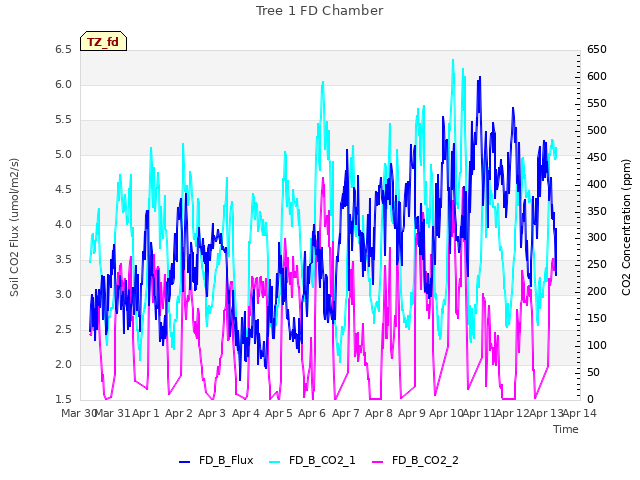Click the 0 right axis tick label

(591, 399)
